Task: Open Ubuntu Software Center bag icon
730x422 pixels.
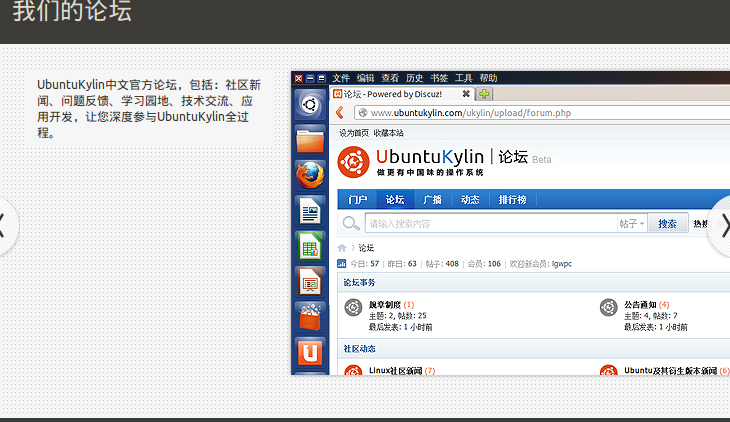Action: click(310, 317)
